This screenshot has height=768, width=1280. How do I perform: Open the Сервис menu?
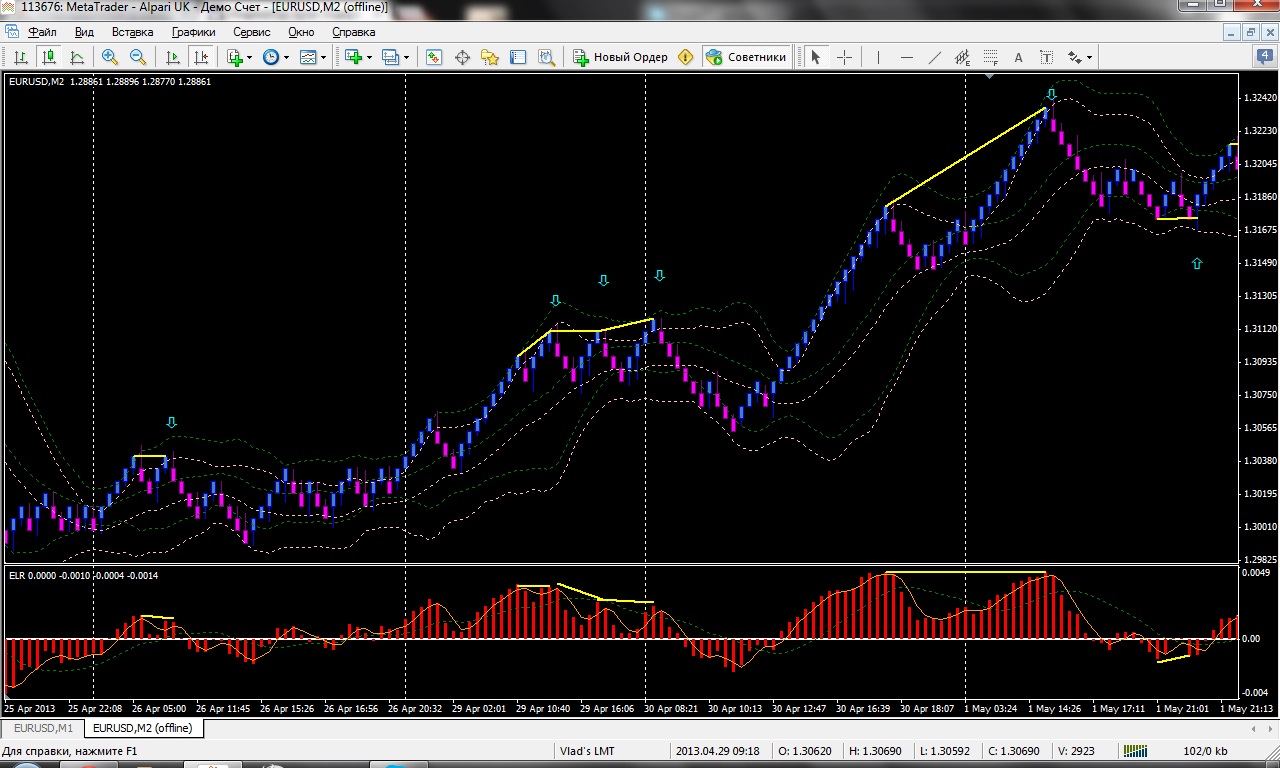[x=252, y=32]
